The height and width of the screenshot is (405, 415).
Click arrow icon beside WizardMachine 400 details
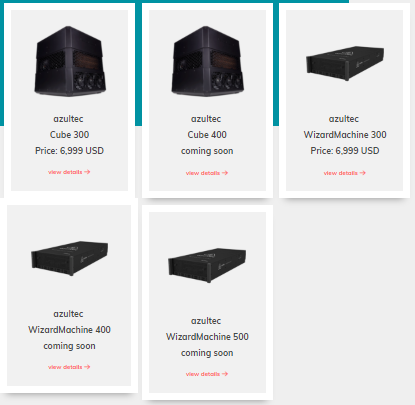[x=87, y=367]
